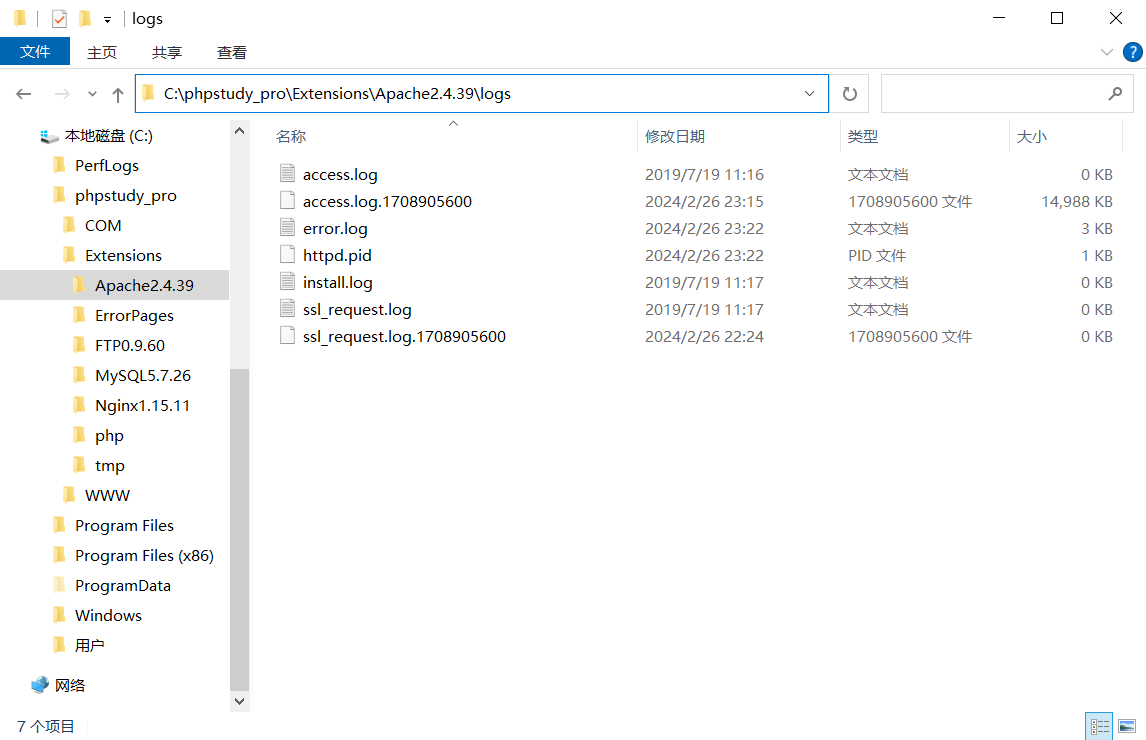Select Extensions folder in tree
The height and width of the screenshot is (740, 1146).
click(x=123, y=255)
